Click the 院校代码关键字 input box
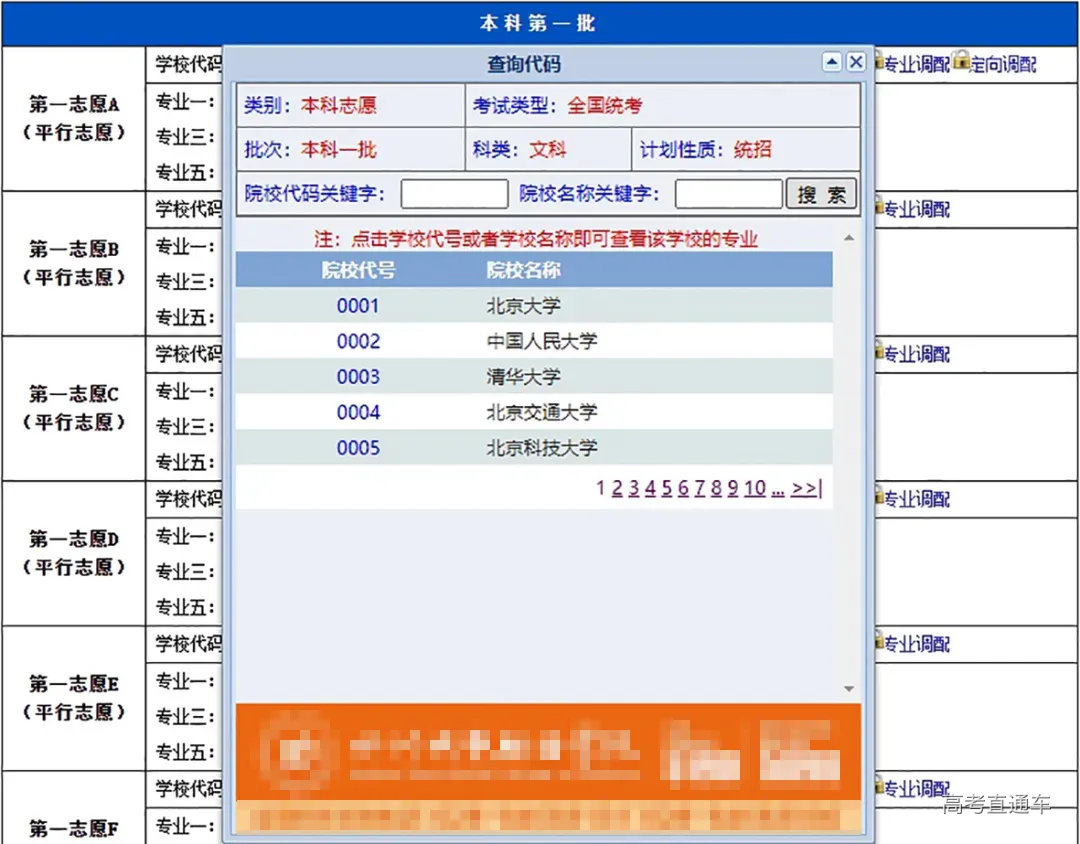 [x=453, y=193]
